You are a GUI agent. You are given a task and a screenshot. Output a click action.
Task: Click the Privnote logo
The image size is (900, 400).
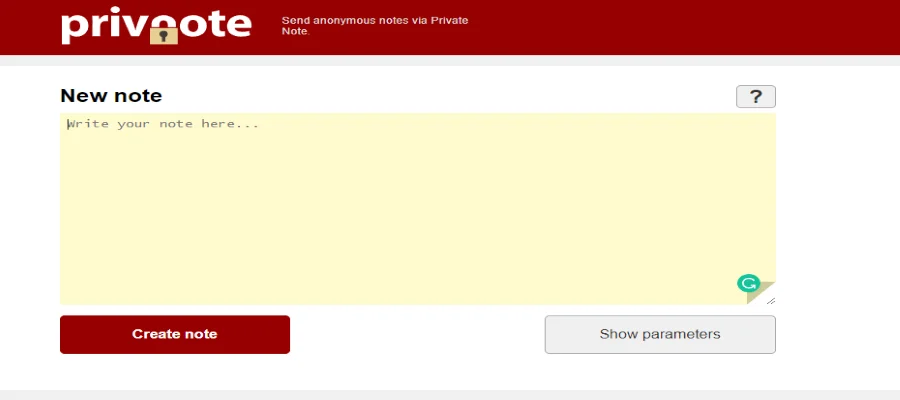156,26
